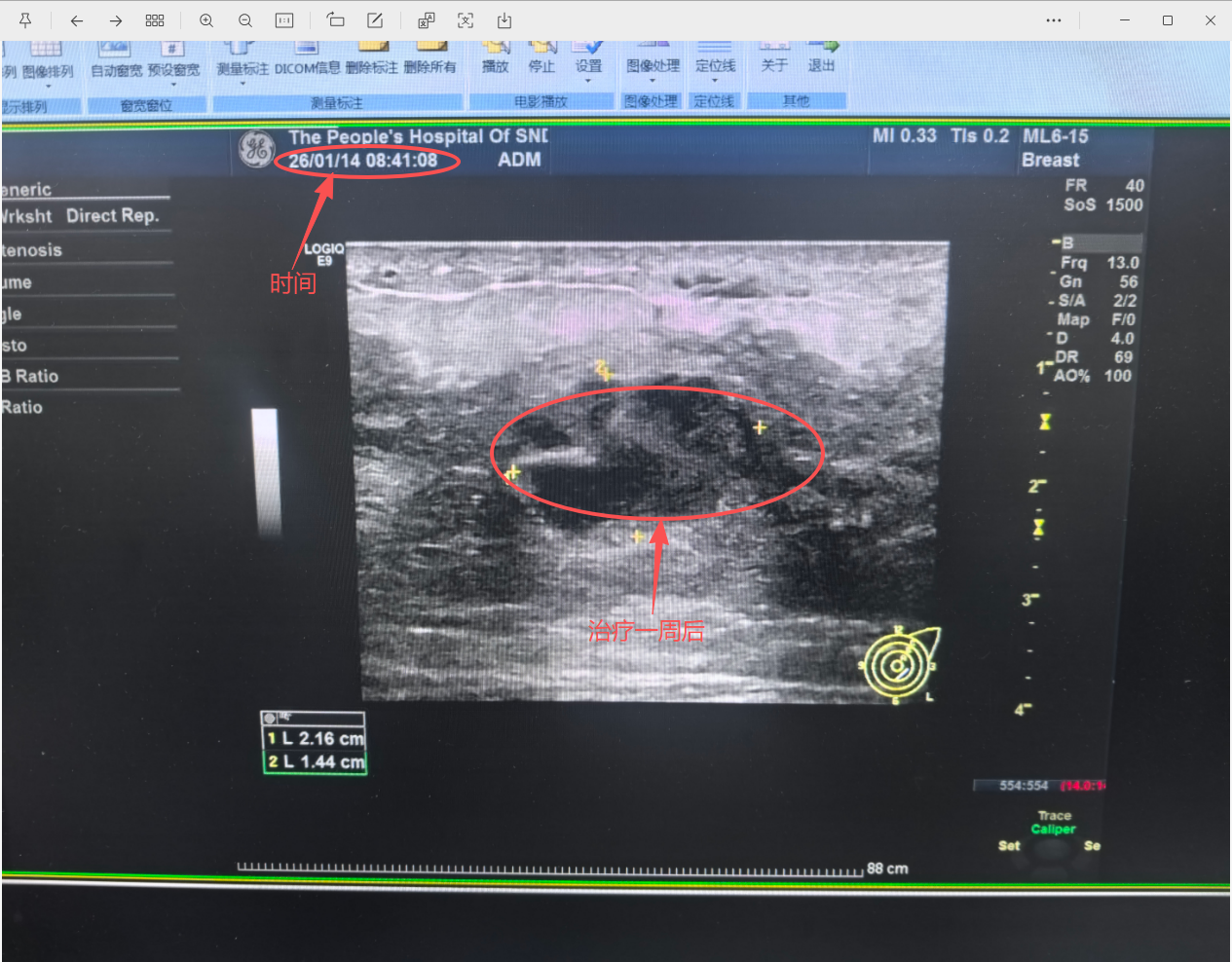Open the more options ellipsis menu
The width and height of the screenshot is (1232, 962).
coord(1054,20)
